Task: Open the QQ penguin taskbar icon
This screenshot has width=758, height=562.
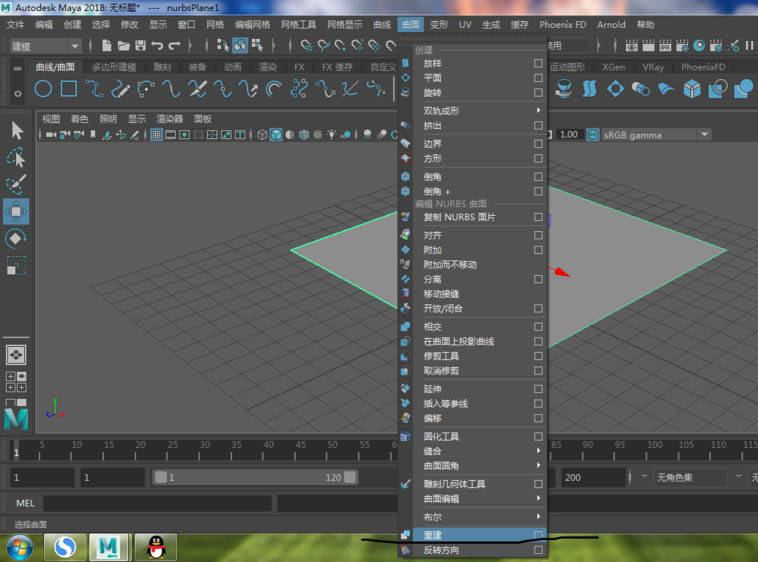Action: coord(156,546)
